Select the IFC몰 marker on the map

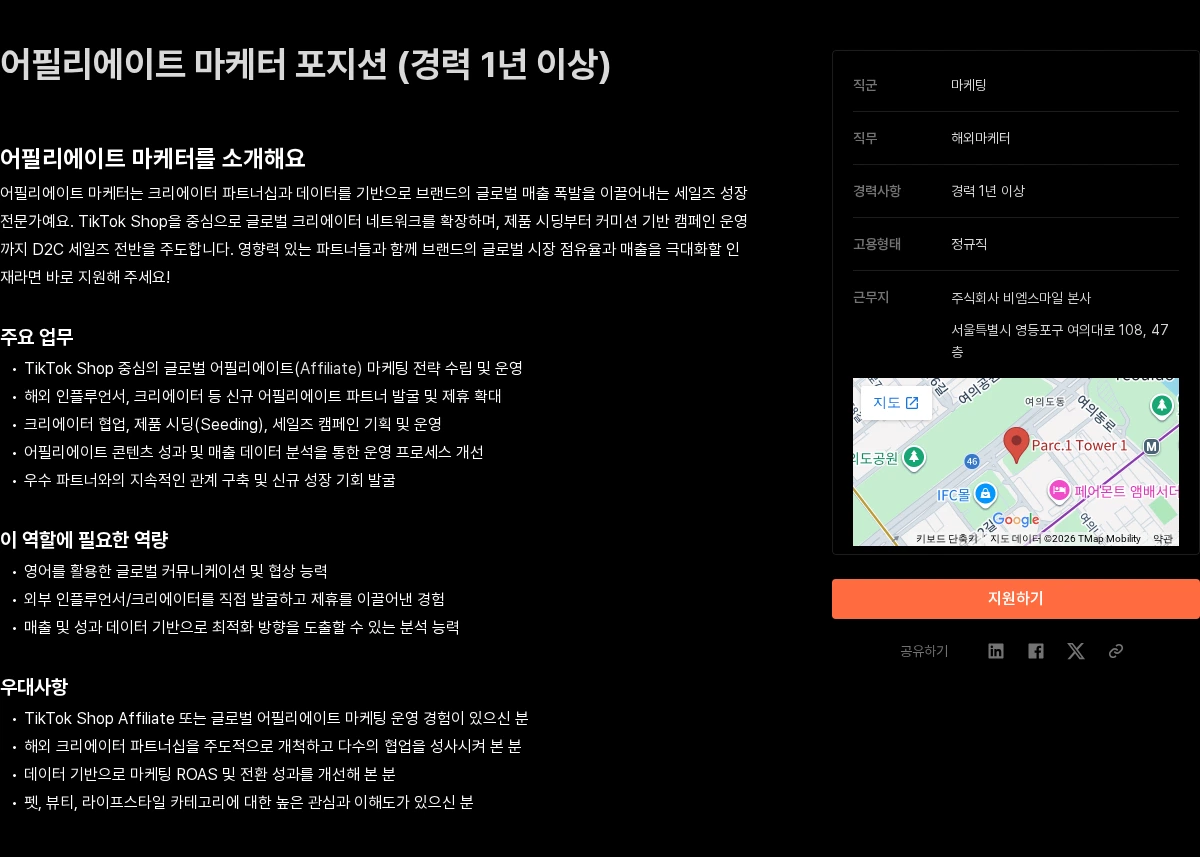pos(985,494)
